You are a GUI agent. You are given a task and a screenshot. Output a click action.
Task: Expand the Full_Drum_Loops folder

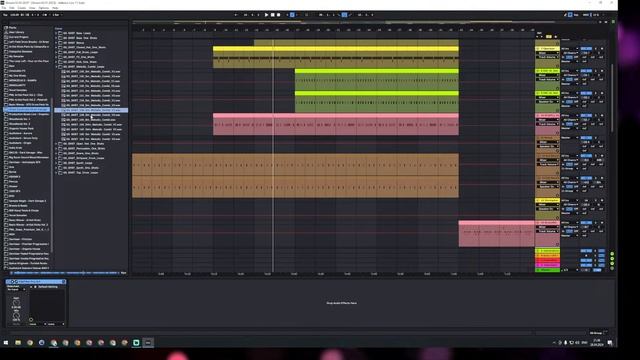[56, 52]
